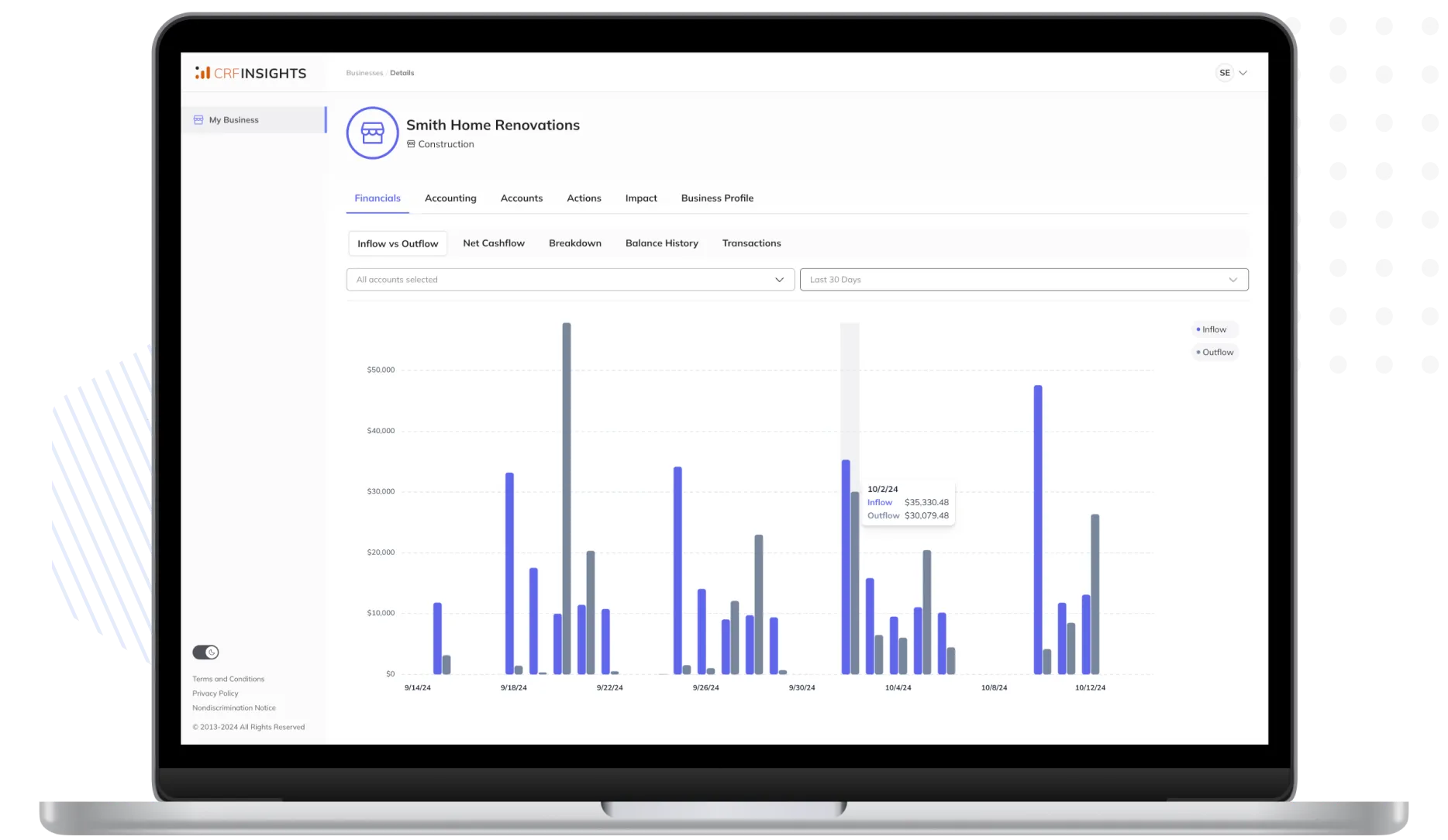This screenshot has height=840, width=1448.
Task: Open the SE profile avatar
Action: 1224,72
